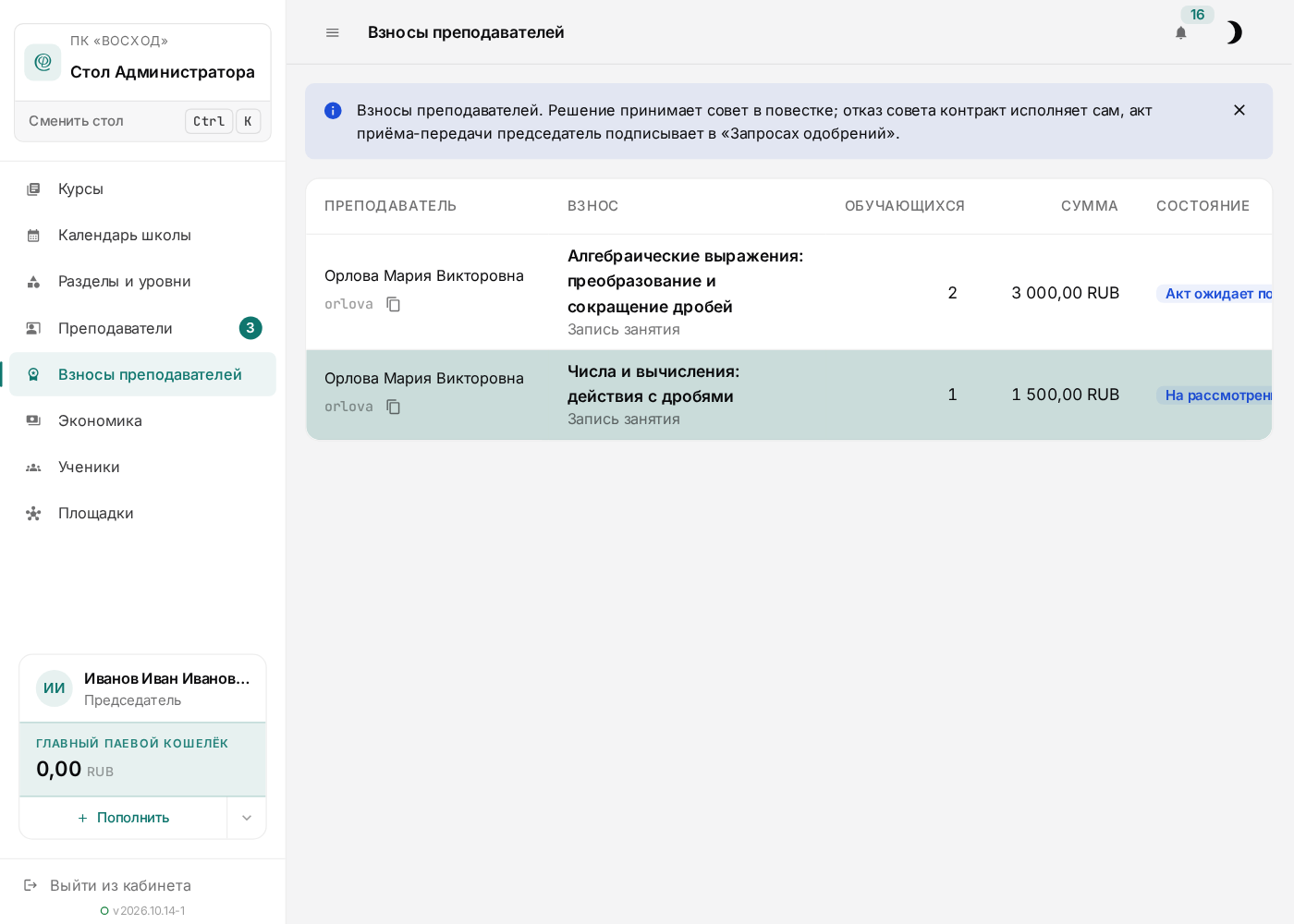Click the ПРЕПОДАВАТЕЛЬ column header

[390, 206]
